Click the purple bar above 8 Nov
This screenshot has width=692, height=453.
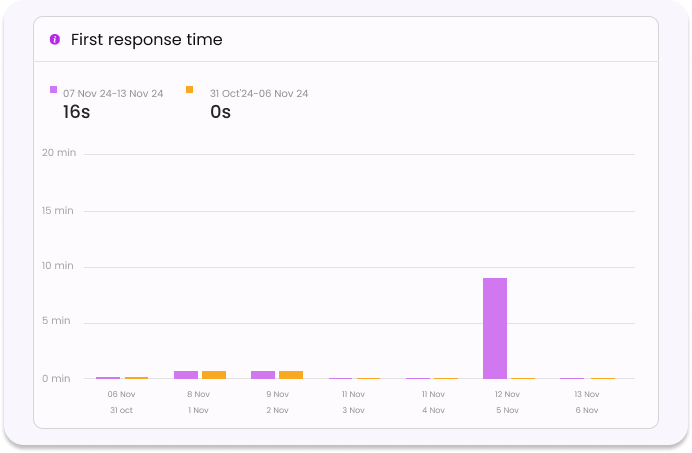(185, 375)
